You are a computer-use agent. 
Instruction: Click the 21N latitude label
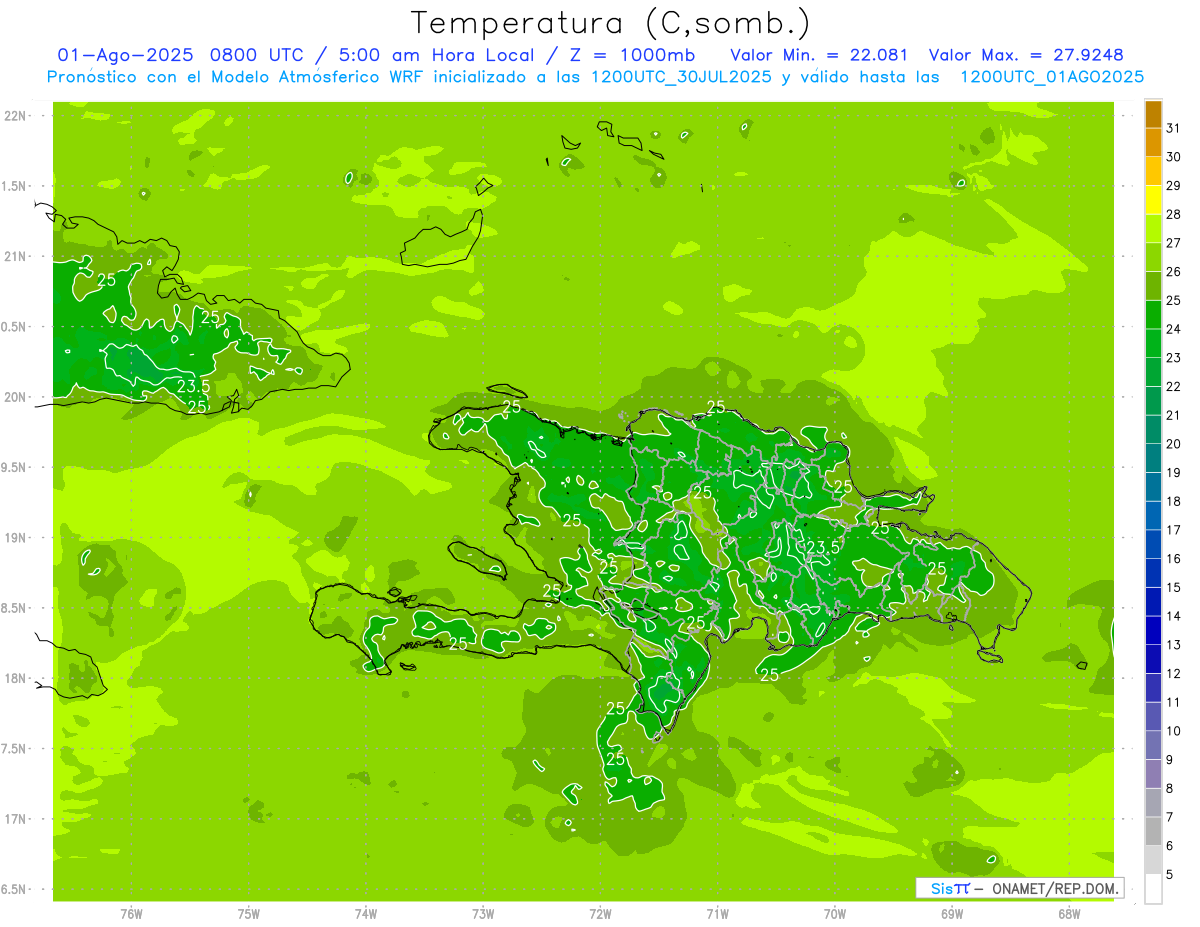click(x=15, y=256)
